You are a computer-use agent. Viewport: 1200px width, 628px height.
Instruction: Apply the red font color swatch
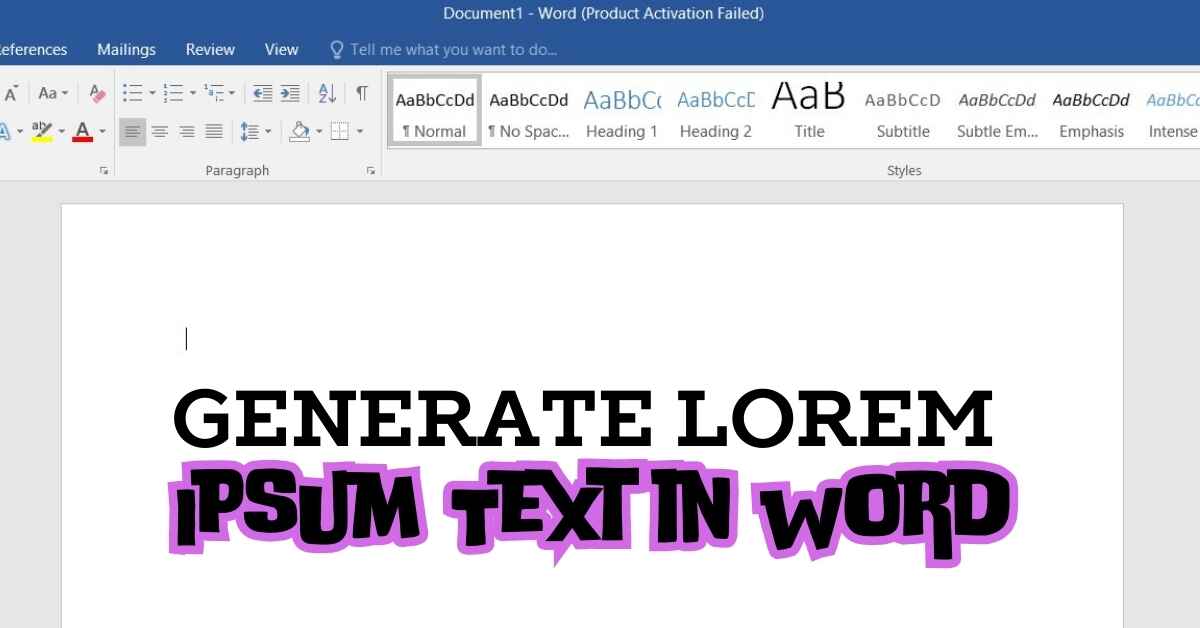coord(82,131)
